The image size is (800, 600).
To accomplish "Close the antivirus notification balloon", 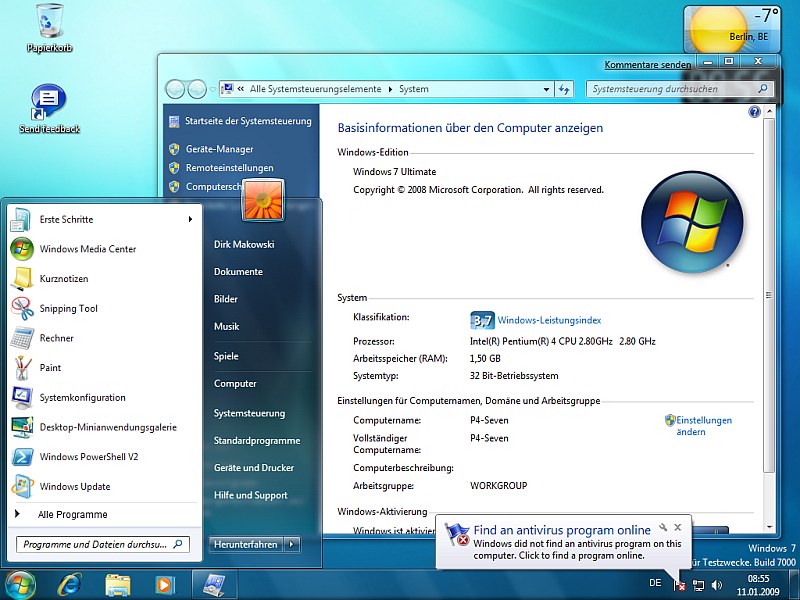I will click(x=678, y=527).
